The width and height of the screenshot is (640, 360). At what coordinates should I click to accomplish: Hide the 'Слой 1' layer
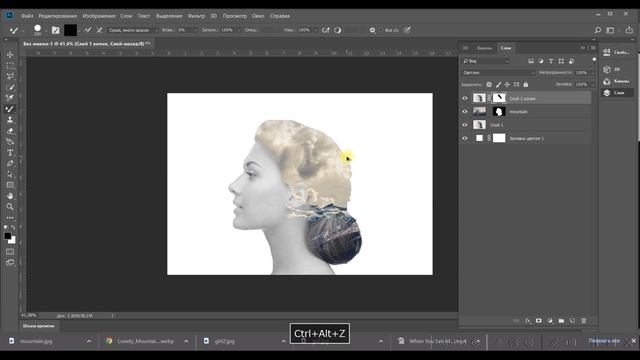464,125
